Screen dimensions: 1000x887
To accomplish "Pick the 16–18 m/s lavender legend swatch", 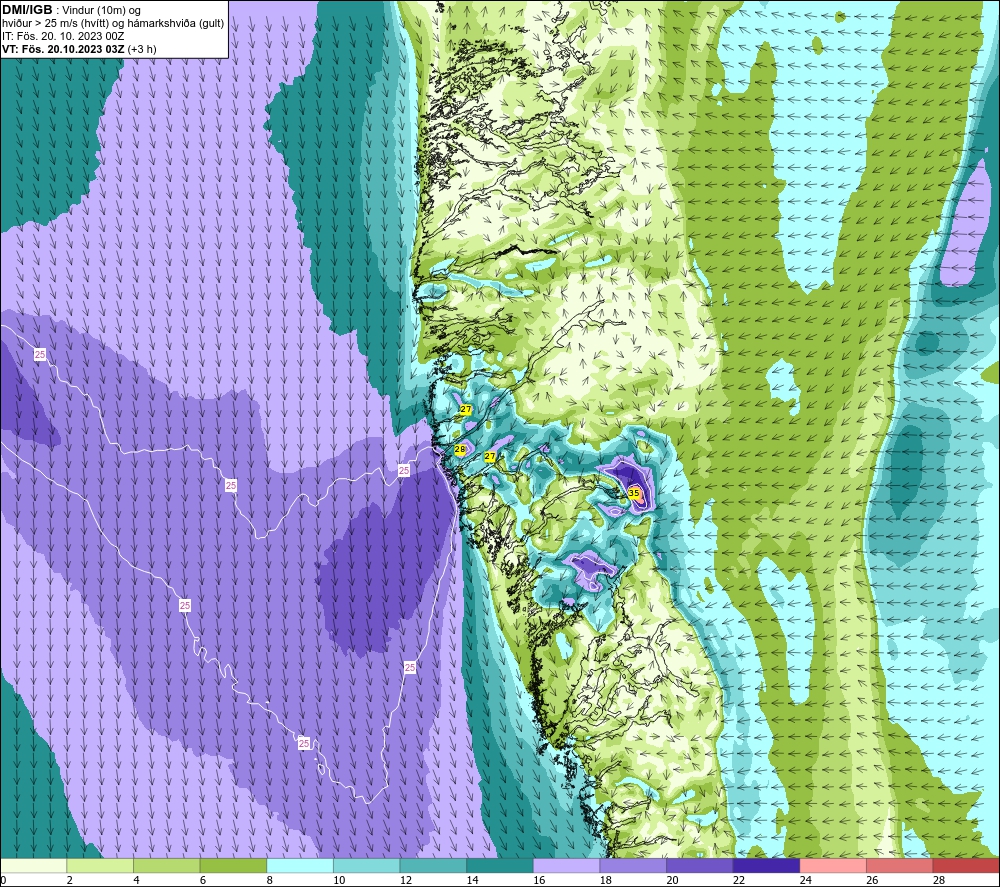I will point(566,865).
